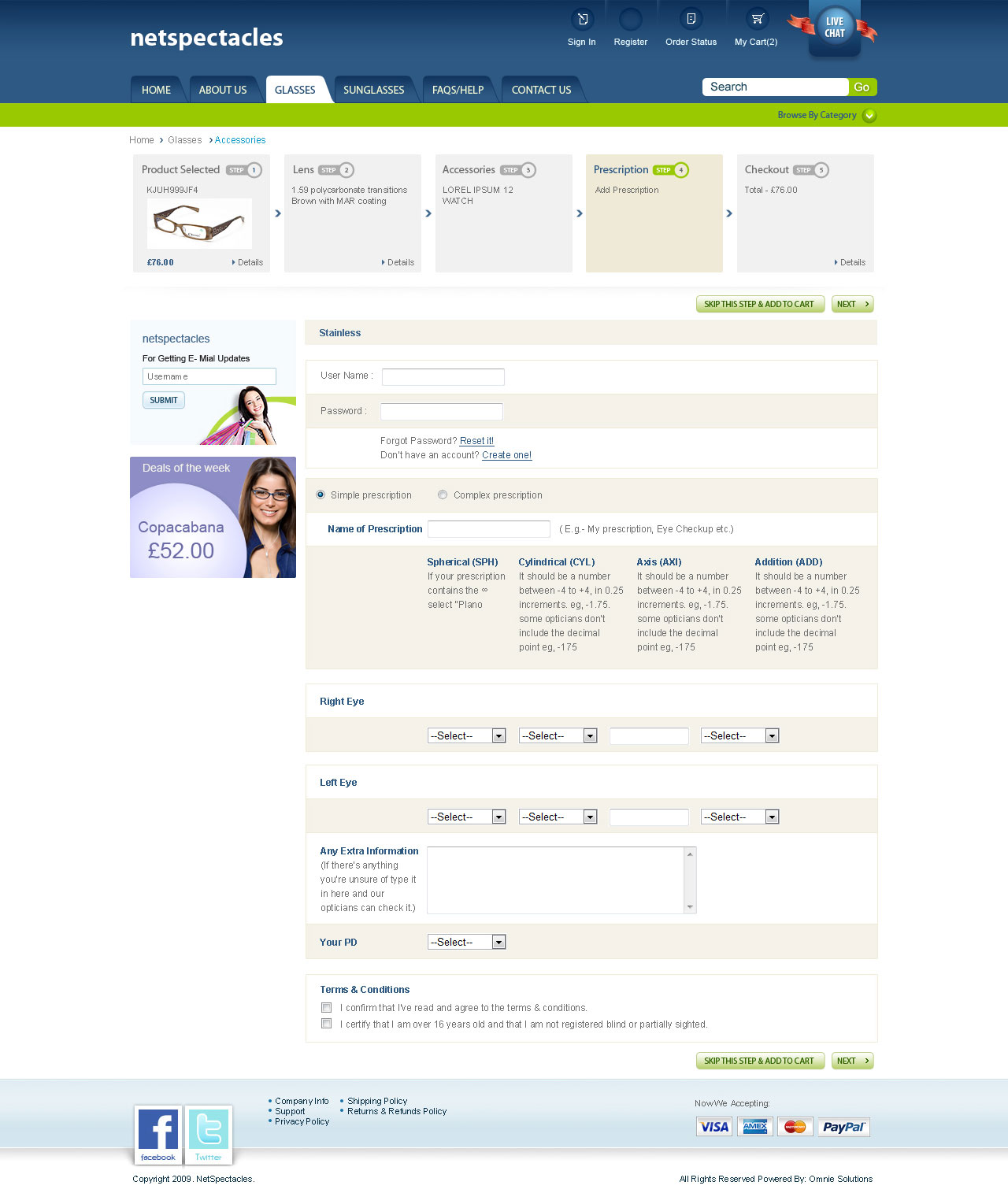
Task: Open Left Eye Spherical (SPH) dropdown
Action: tap(466, 817)
